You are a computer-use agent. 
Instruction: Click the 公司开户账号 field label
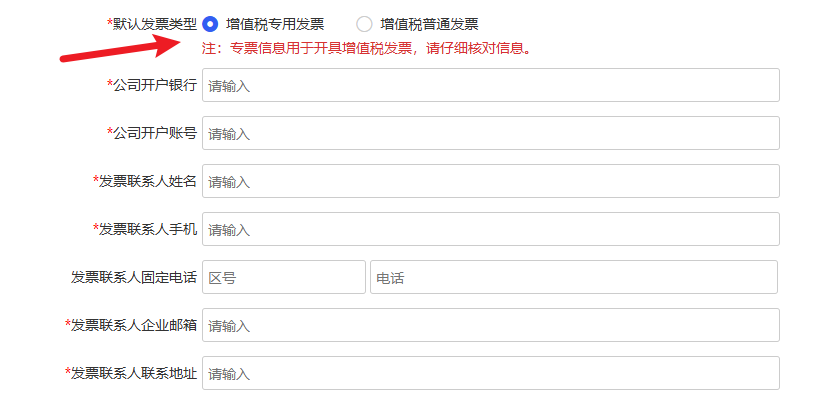152,133
